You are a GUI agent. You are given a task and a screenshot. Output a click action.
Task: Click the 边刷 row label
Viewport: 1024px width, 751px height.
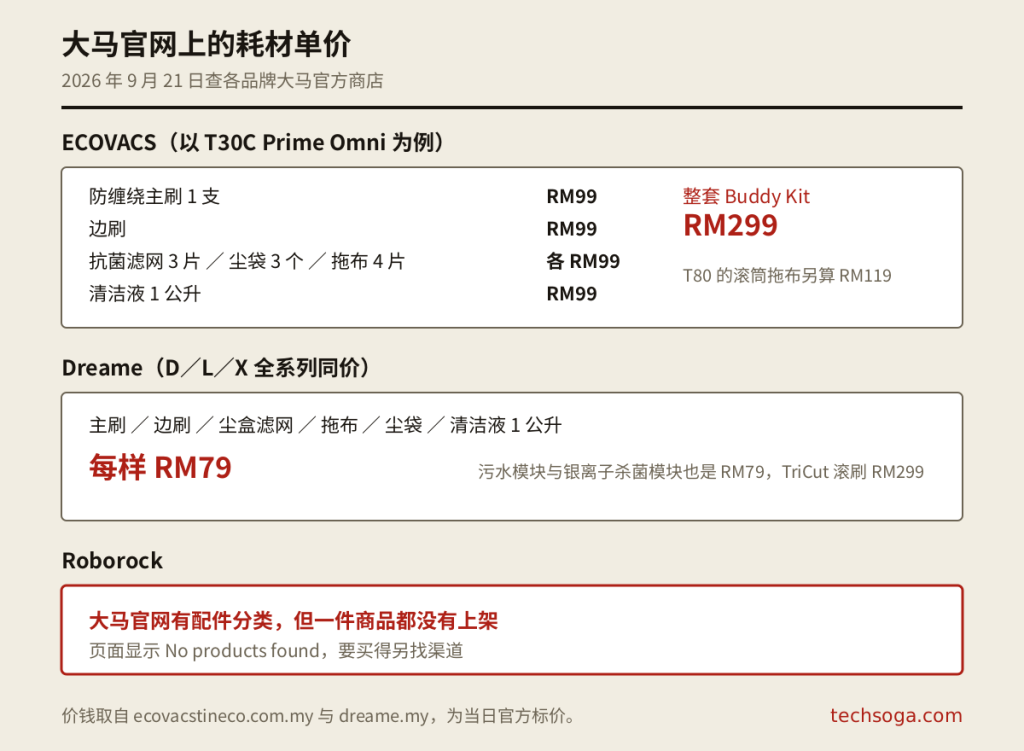tap(107, 229)
